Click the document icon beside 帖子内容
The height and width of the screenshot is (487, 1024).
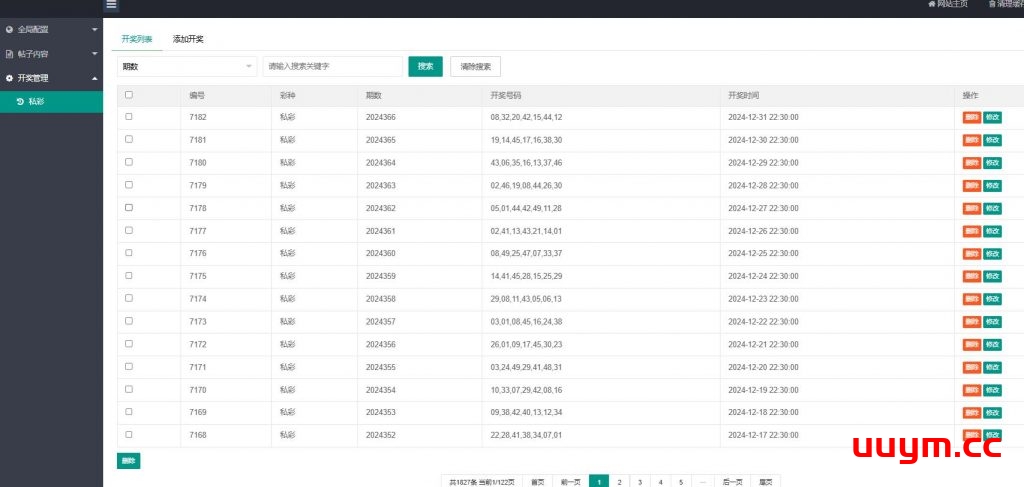pos(10,54)
